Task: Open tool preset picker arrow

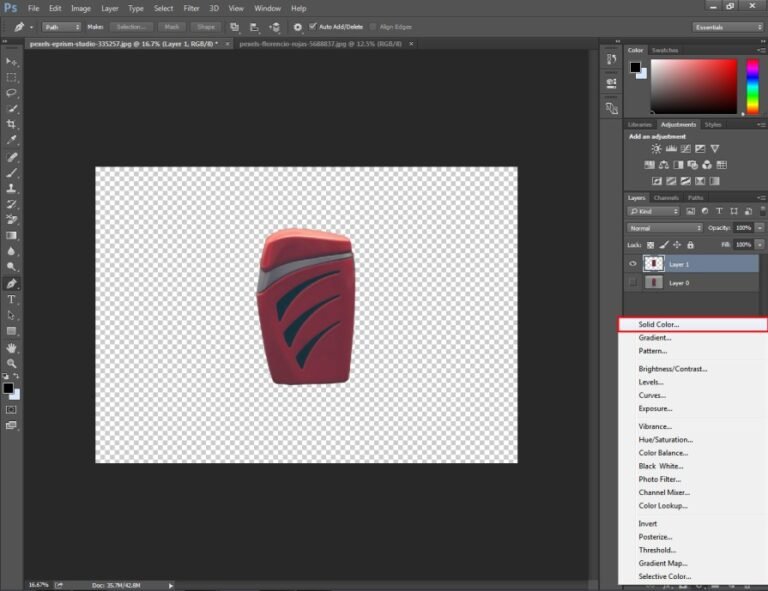Action: pyautogui.click(x=31, y=27)
